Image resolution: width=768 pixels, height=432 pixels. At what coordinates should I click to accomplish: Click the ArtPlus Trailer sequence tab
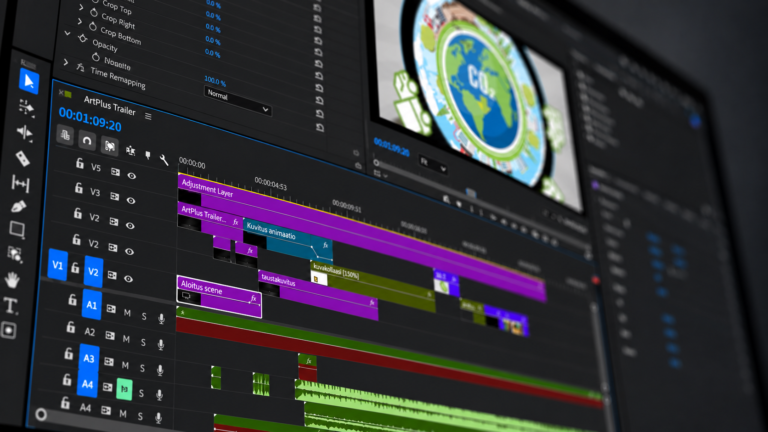point(109,105)
